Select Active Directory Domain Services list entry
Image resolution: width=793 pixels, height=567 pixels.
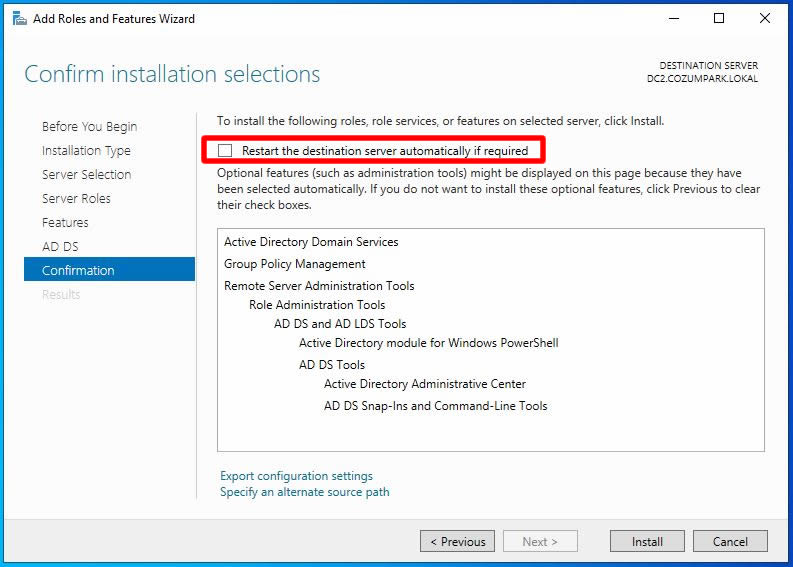[311, 242]
